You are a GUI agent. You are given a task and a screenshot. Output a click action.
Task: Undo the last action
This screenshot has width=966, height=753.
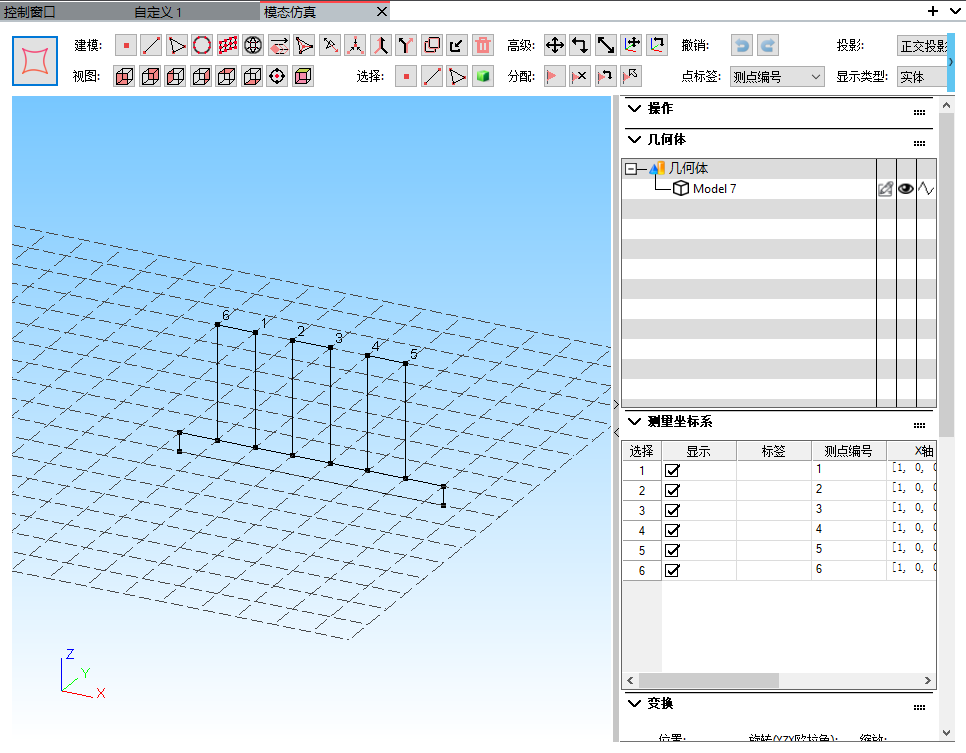(742, 45)
